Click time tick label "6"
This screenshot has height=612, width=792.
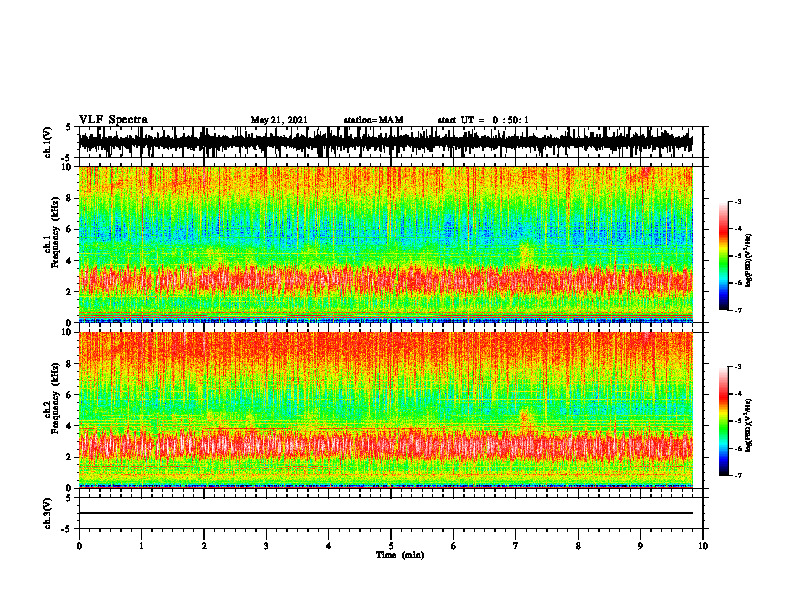pyautogui.click(x=454, y=546)
